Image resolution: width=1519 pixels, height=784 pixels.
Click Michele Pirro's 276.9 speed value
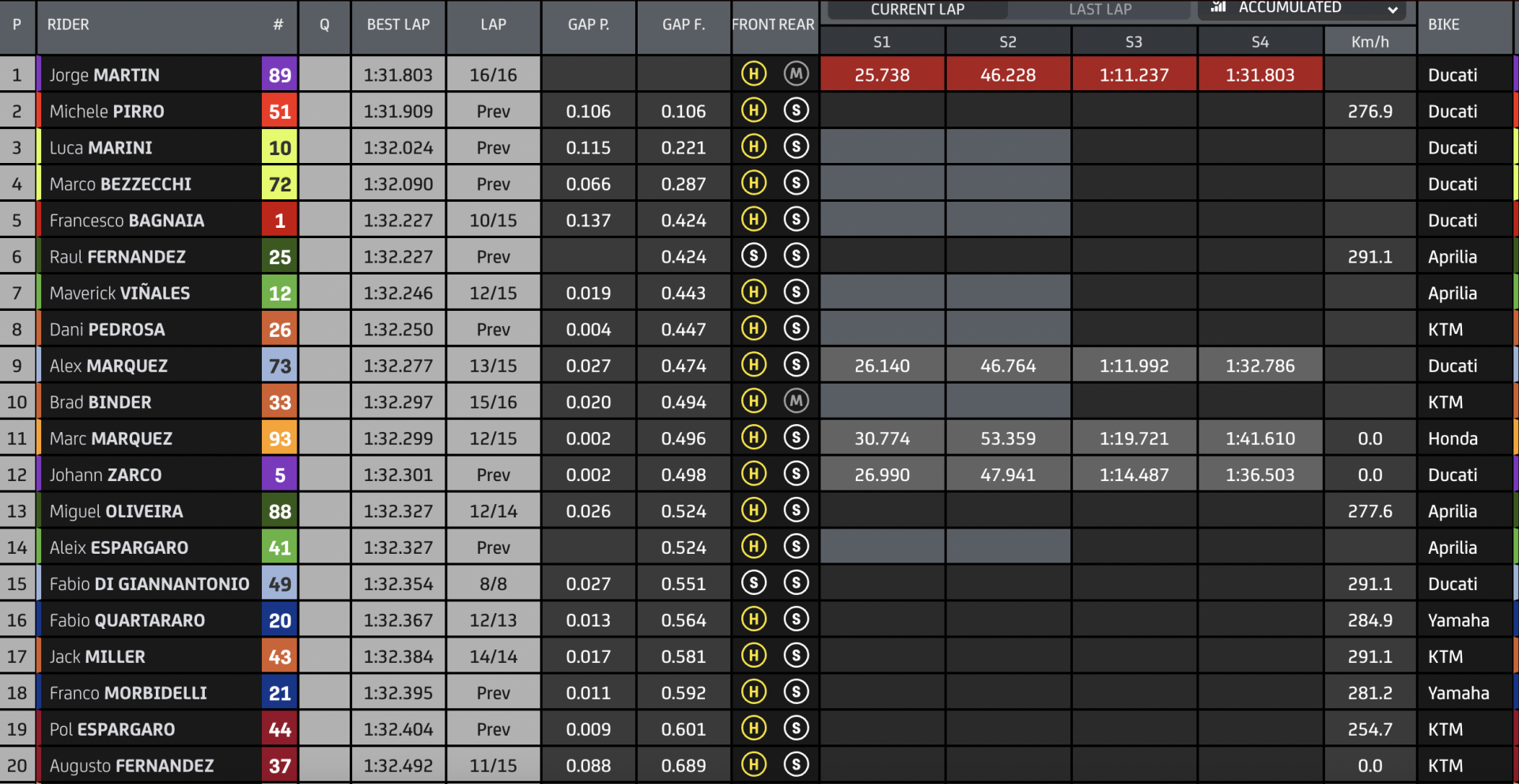pos(1369,112)
